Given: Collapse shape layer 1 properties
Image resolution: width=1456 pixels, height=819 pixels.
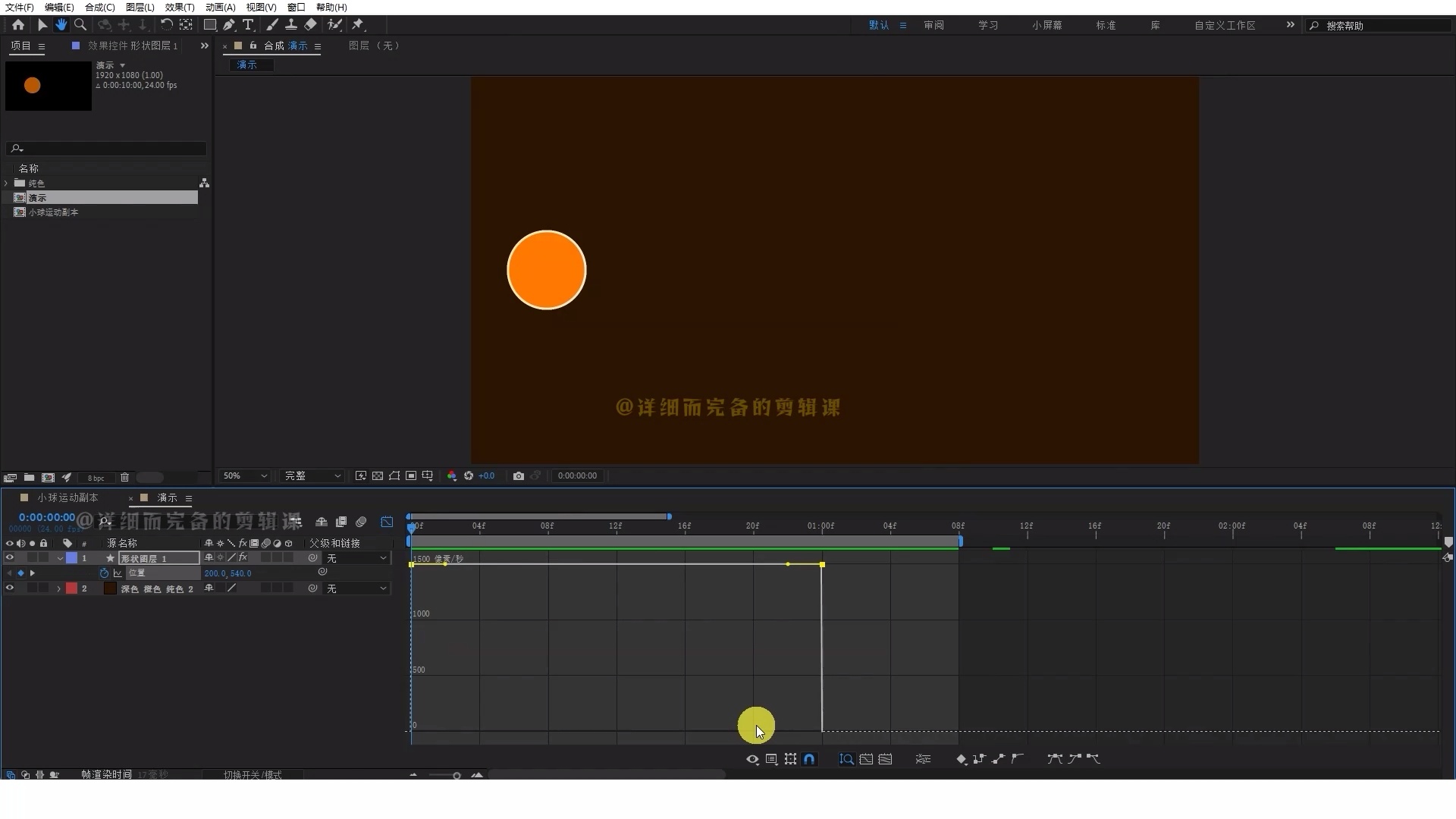Looking at the screenshot, I should coord(59,558).
